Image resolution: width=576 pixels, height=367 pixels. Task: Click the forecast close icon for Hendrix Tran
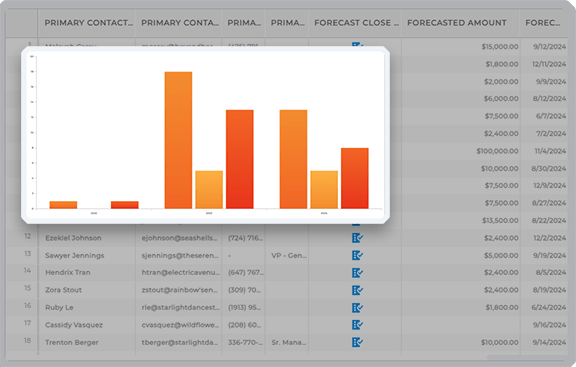(x=357, y=273)
